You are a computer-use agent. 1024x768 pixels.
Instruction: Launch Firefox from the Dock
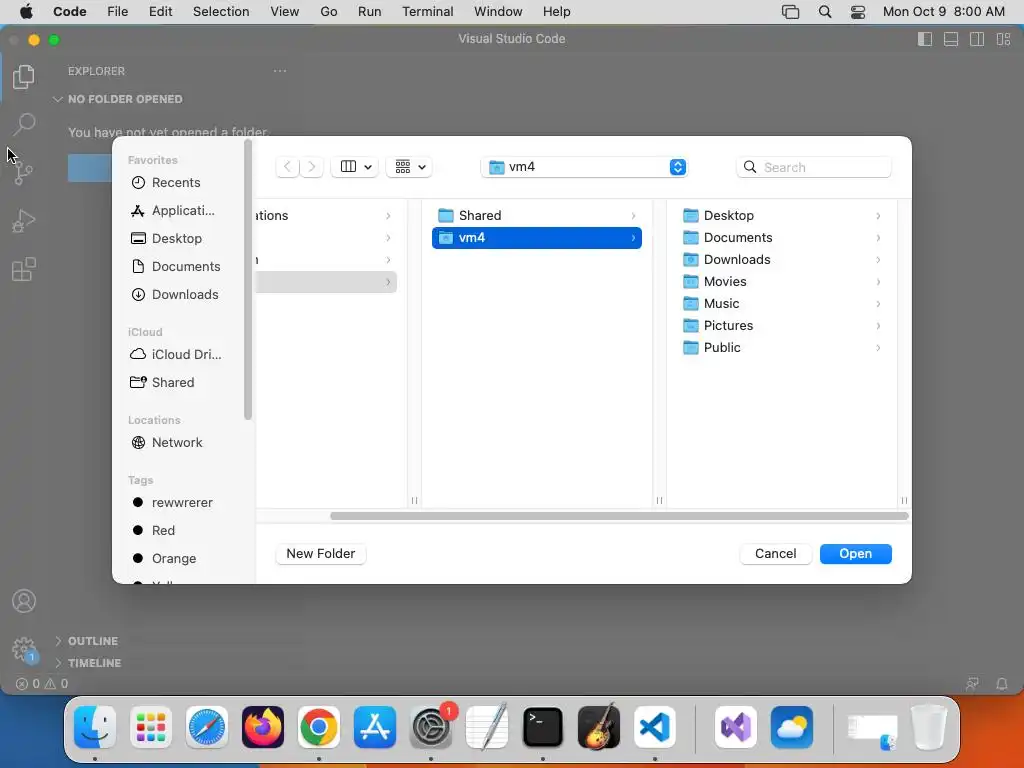pos(263,726)
